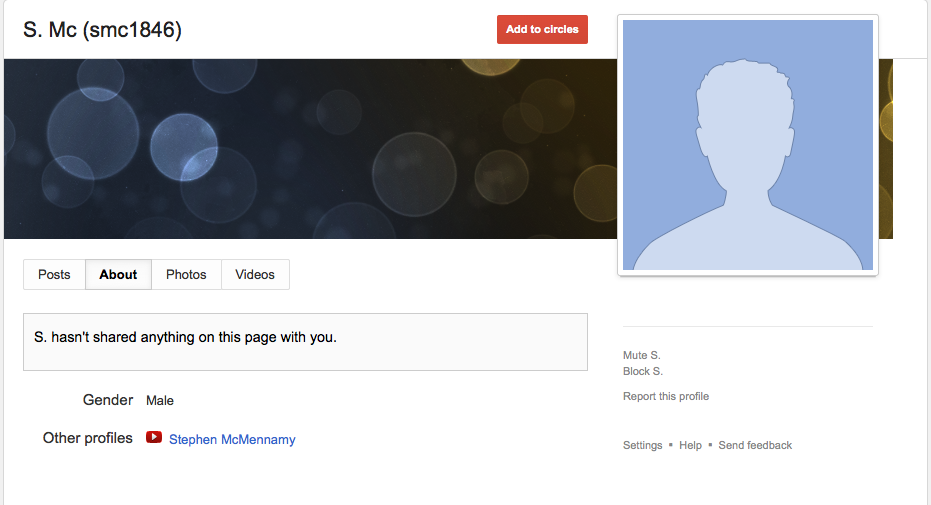
Task: Mute S. using the sidebar link
Action: click(641, 355)
